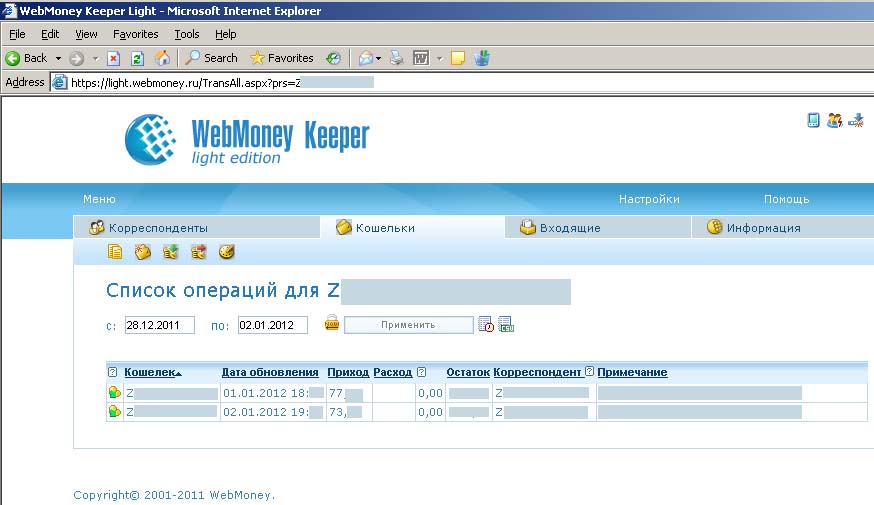The height and width of the screenshot is (505, 874).
Task: Click the coin with pencil icon
Action: (226, 252)
